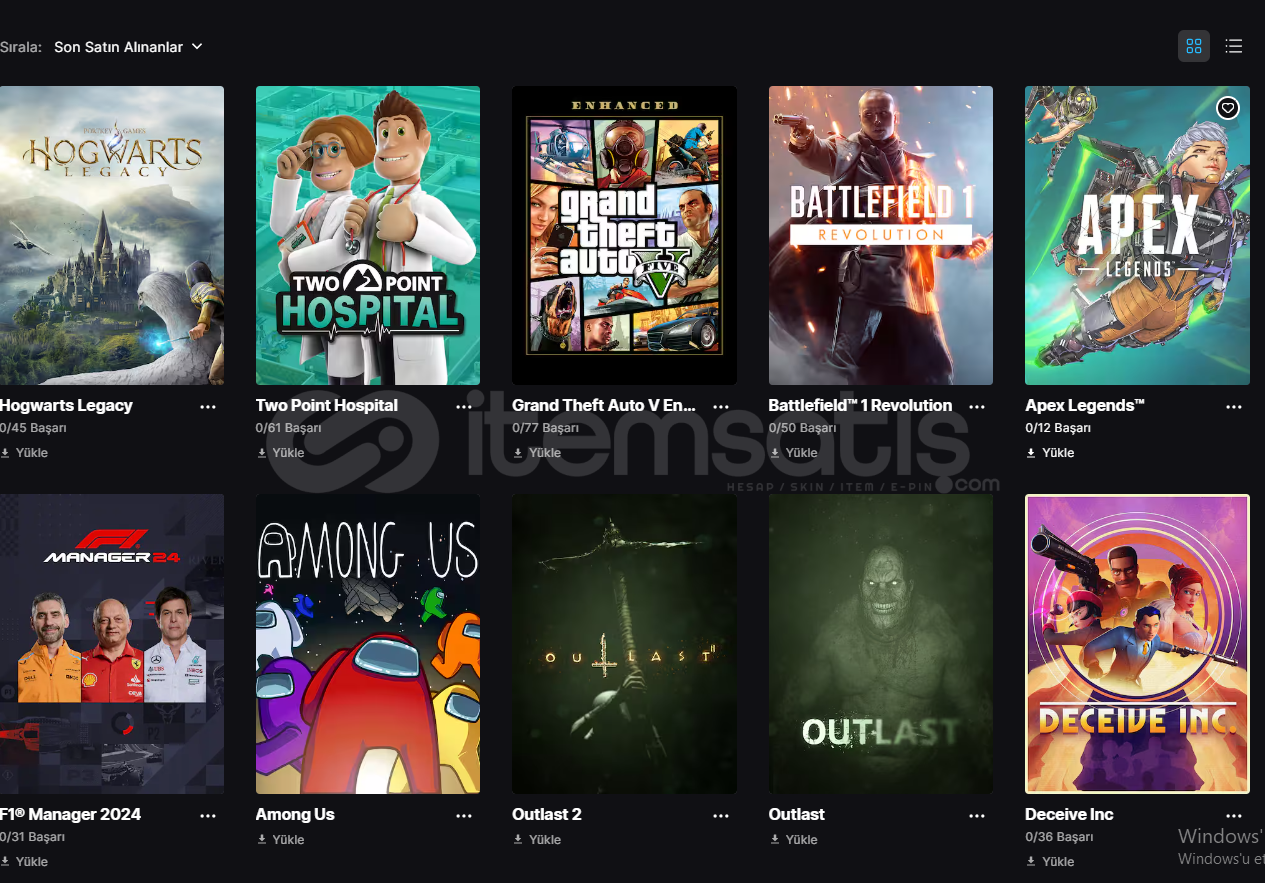Open the Son Satın Alınanlar sort dropdown

pyautogui.click(x=128, y=47)
